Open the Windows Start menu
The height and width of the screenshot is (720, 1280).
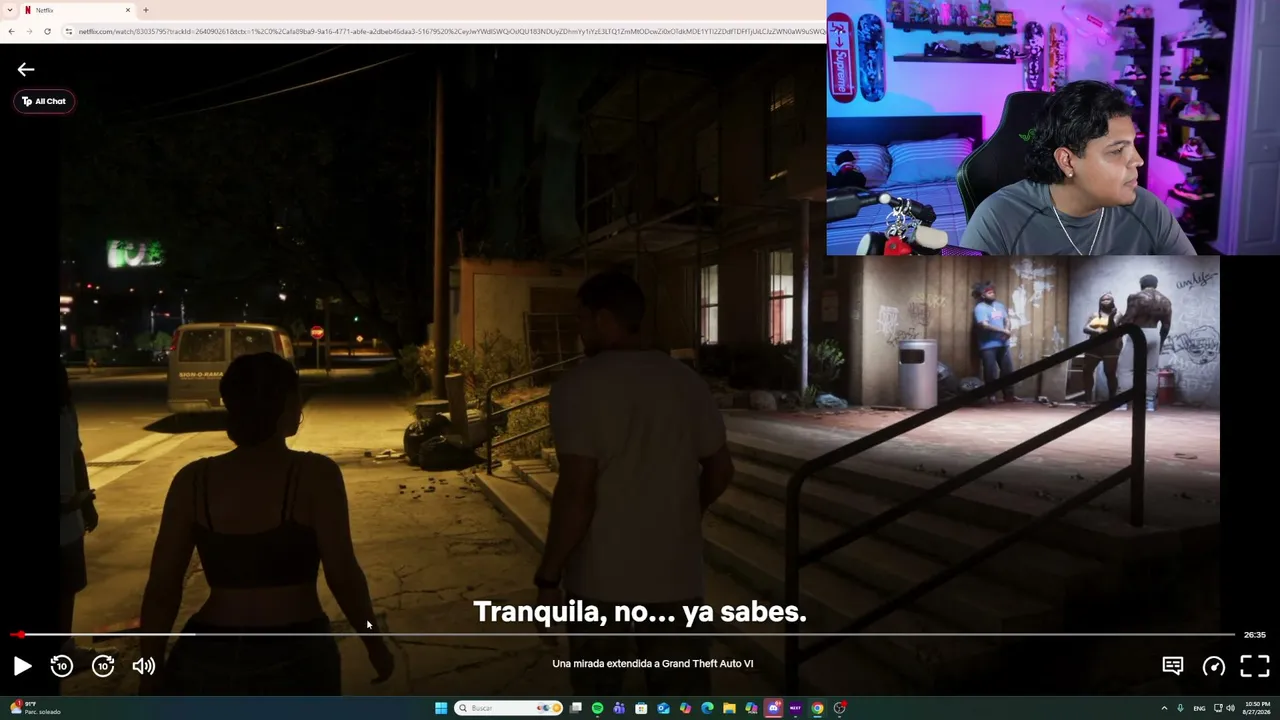tap(441, 708)
